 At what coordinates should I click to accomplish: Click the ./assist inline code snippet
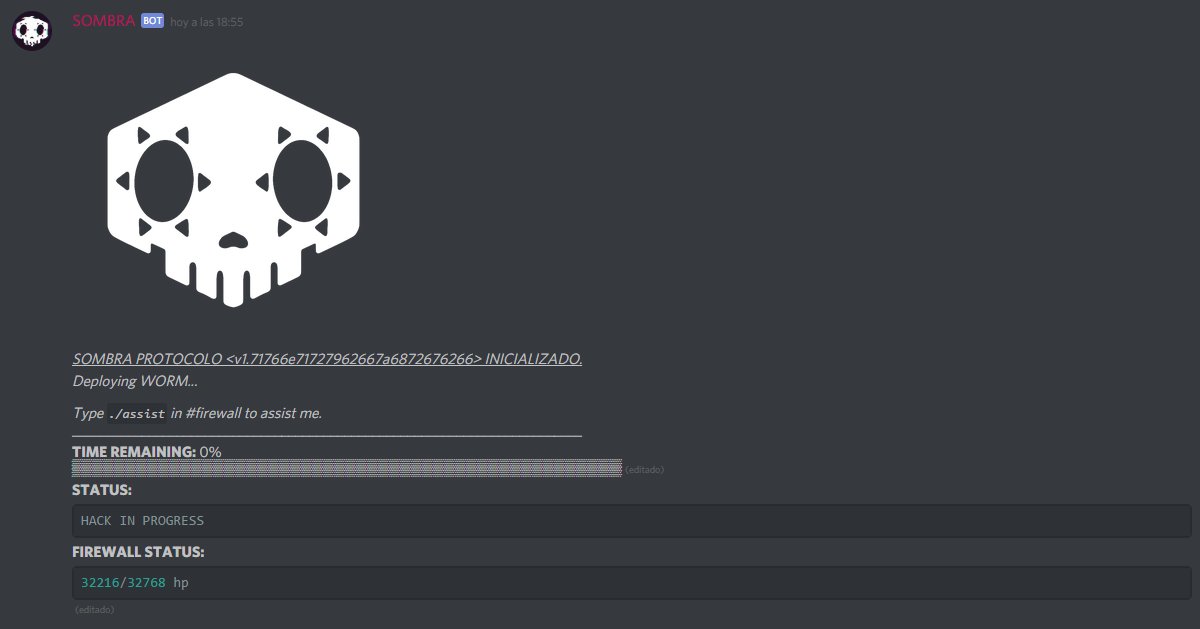(x=137, y=413)
